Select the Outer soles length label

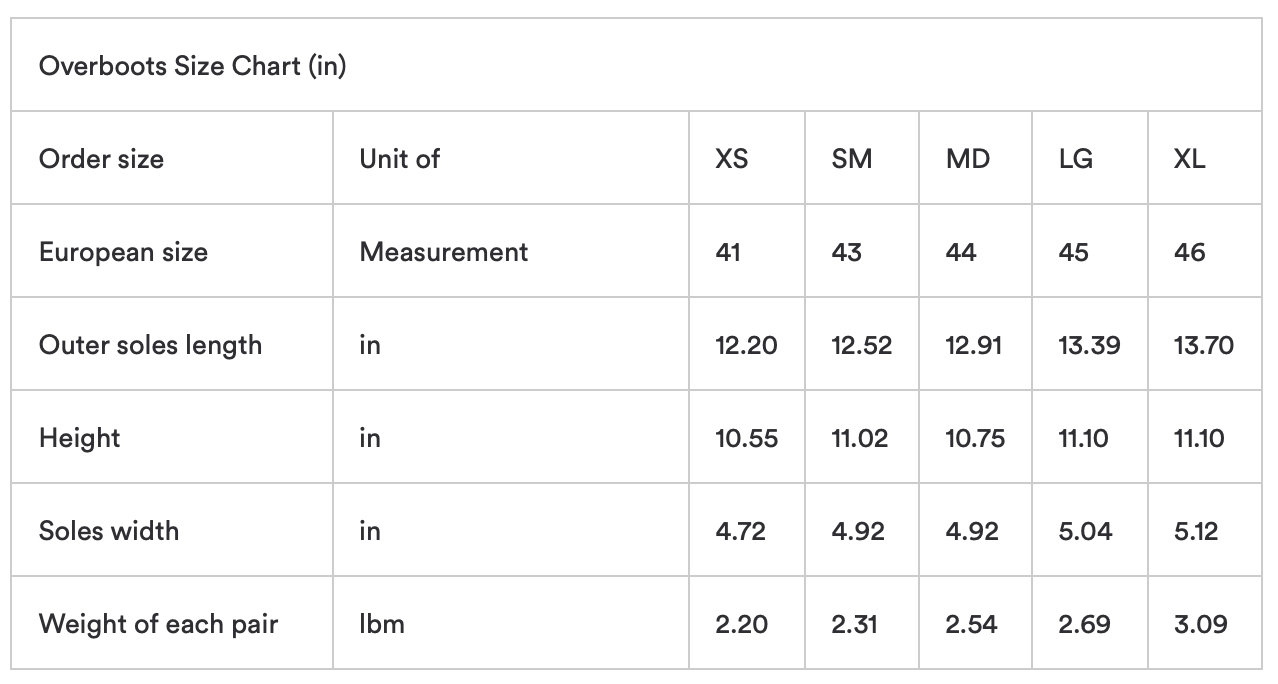[150, 345]
